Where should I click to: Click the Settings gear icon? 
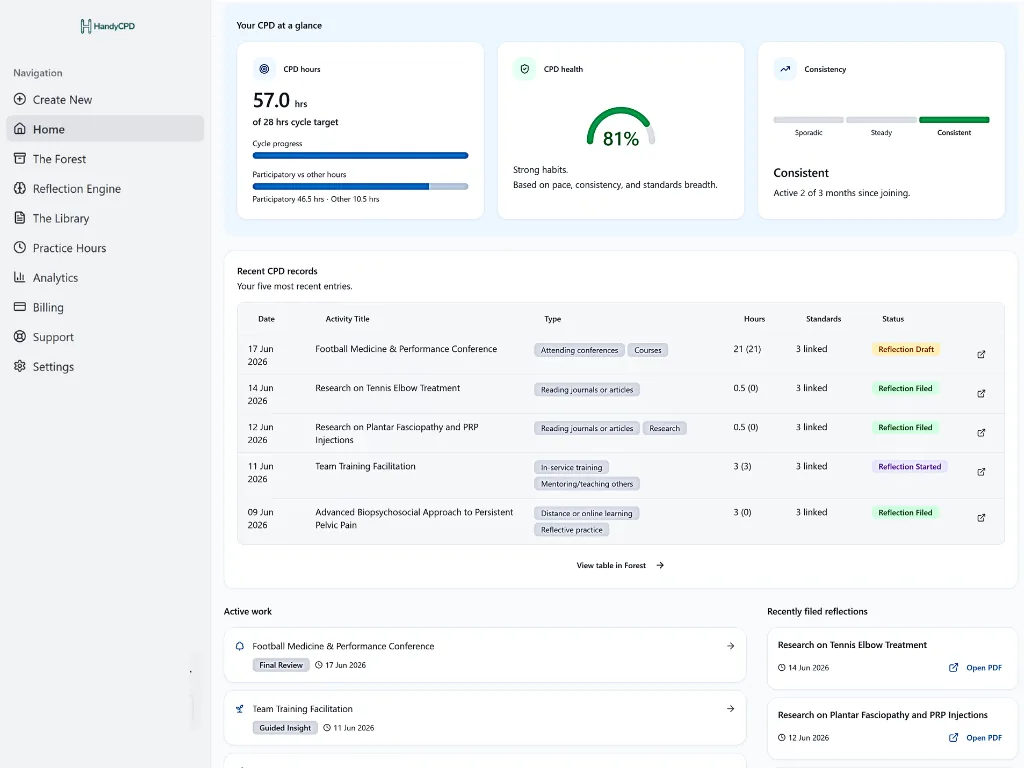tap(20, 366)
